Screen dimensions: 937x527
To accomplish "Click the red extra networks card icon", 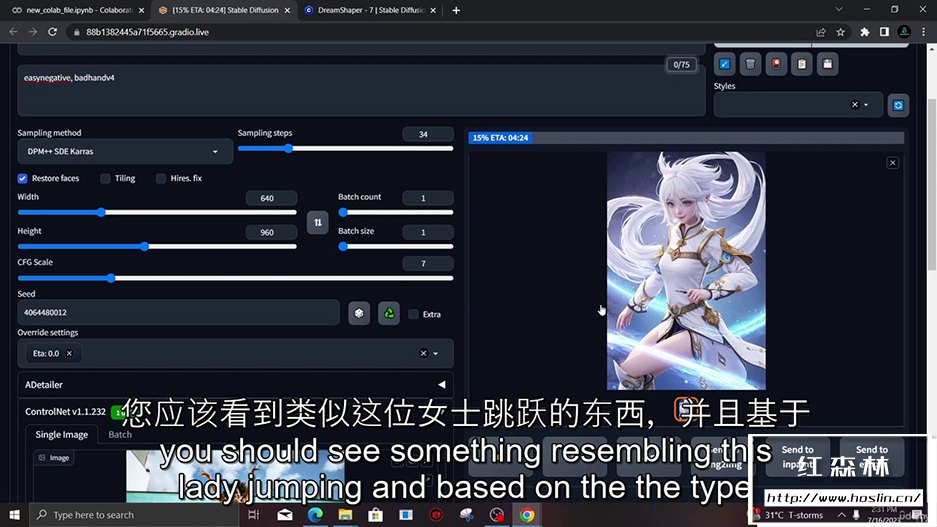I will (x=776, y=64).
